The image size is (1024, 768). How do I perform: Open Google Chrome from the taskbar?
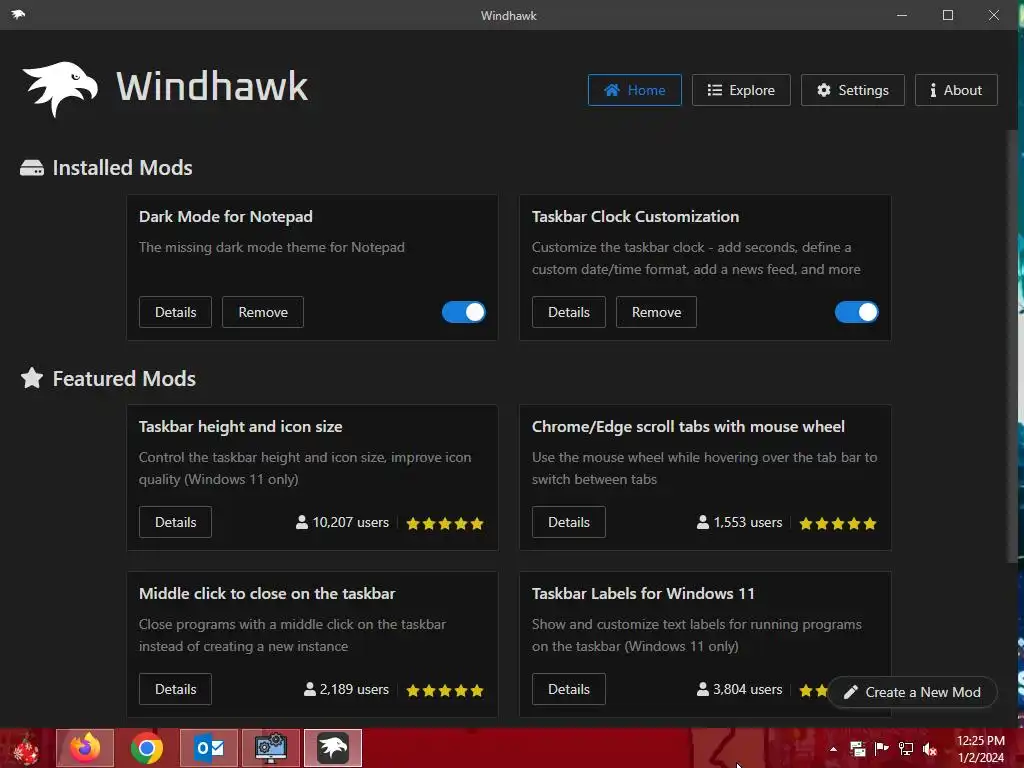tap(146, 748)
